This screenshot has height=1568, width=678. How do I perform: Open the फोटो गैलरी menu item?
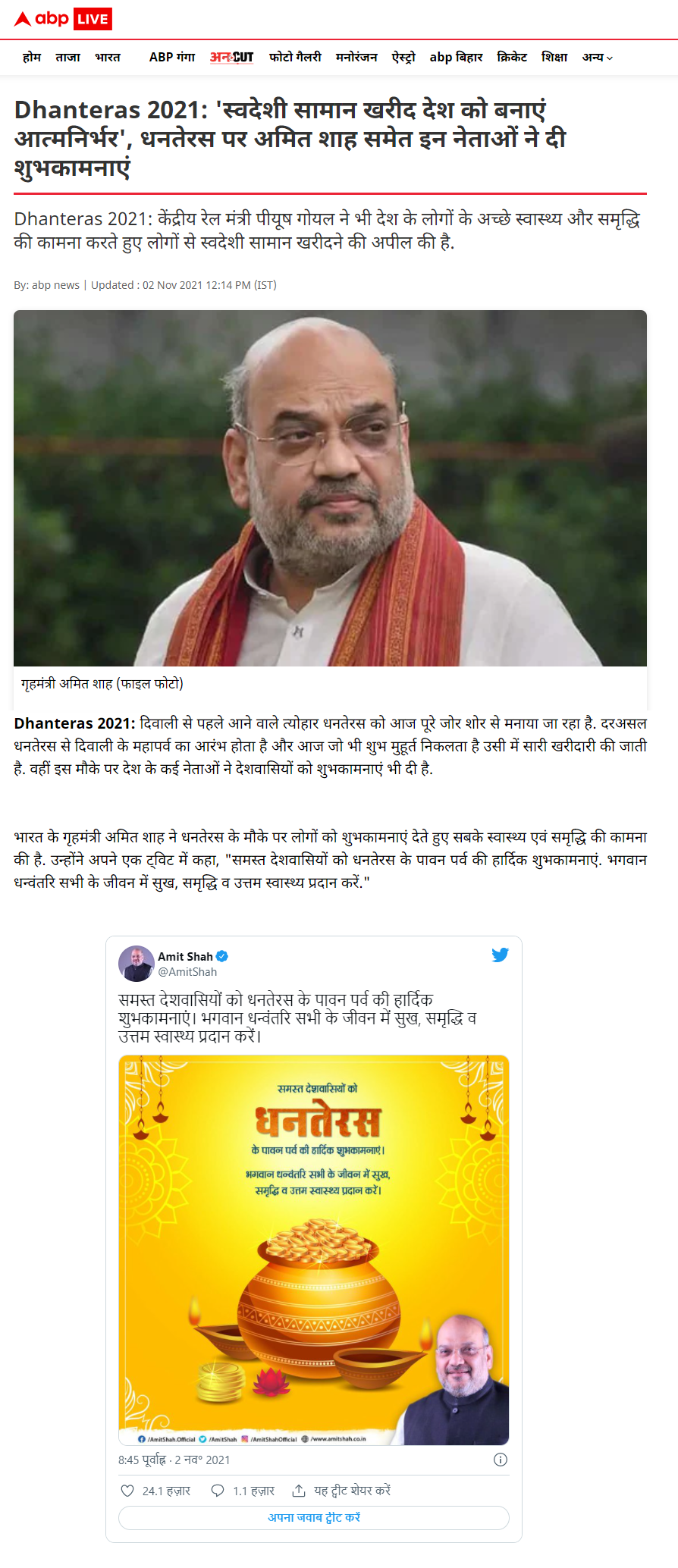pyautogui.click(x=295, y=57)
